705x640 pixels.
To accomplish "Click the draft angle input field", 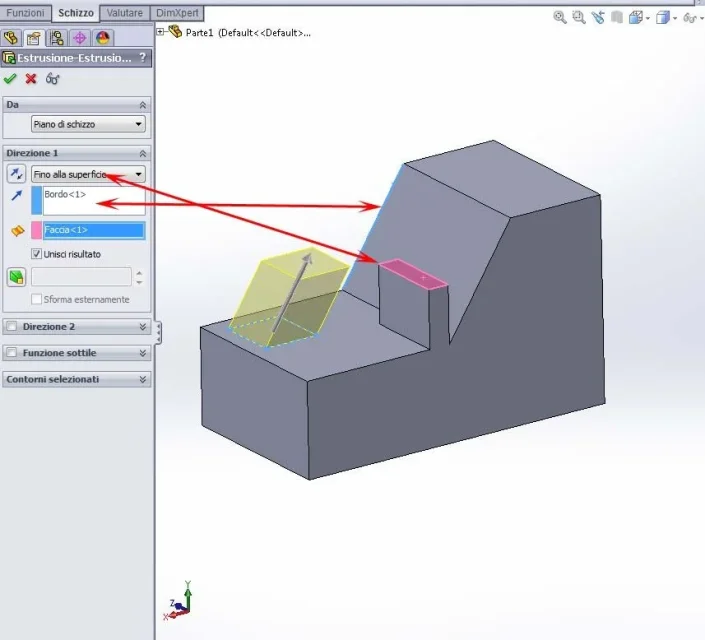I will [x=81, y=277].
